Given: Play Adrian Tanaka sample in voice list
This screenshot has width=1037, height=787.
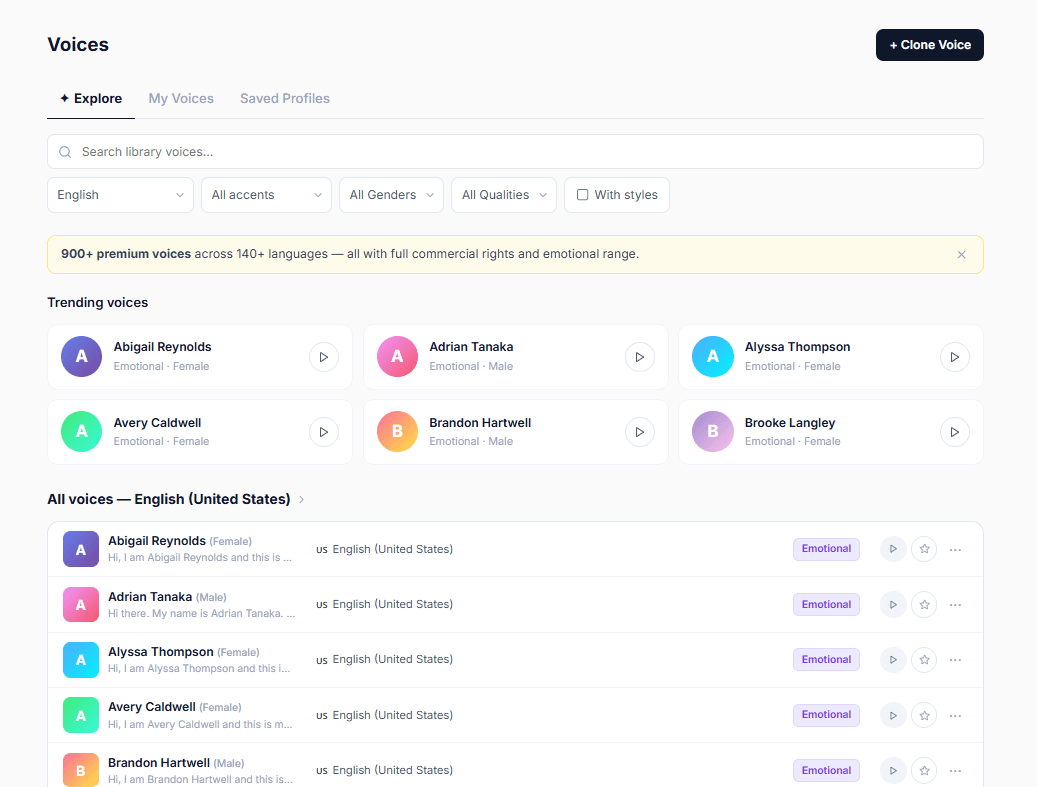Looking at the screenshot, I should (893, 604).
